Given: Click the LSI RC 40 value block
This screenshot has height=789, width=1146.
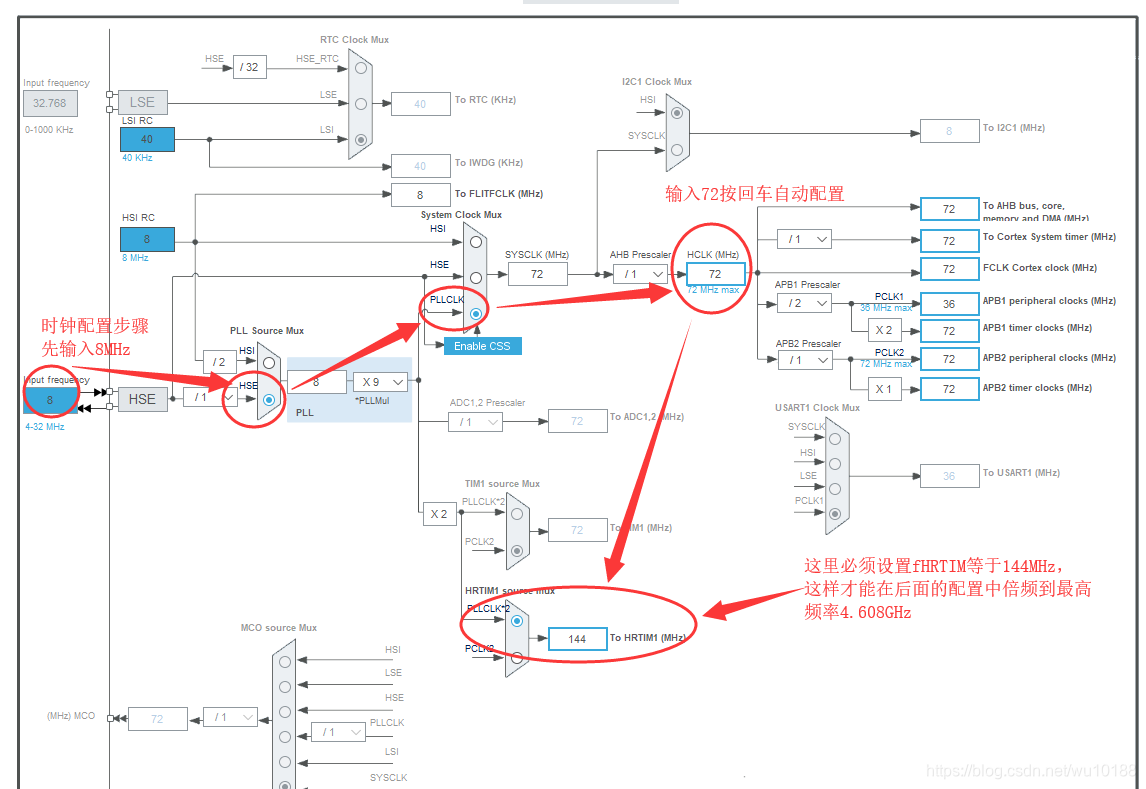Looking at the screenshot, I should (147, 139).
